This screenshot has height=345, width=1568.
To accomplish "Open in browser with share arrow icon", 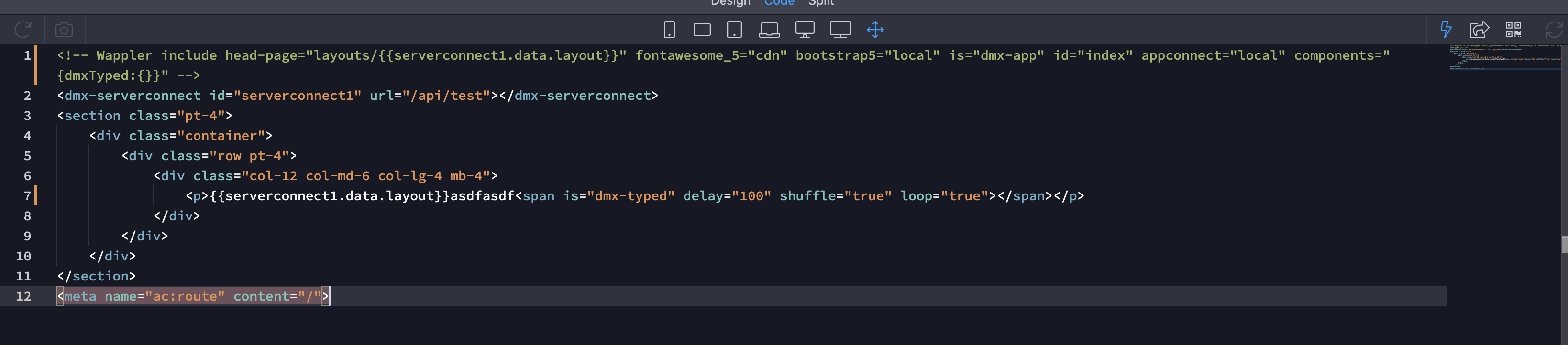I will (1479, 29).
